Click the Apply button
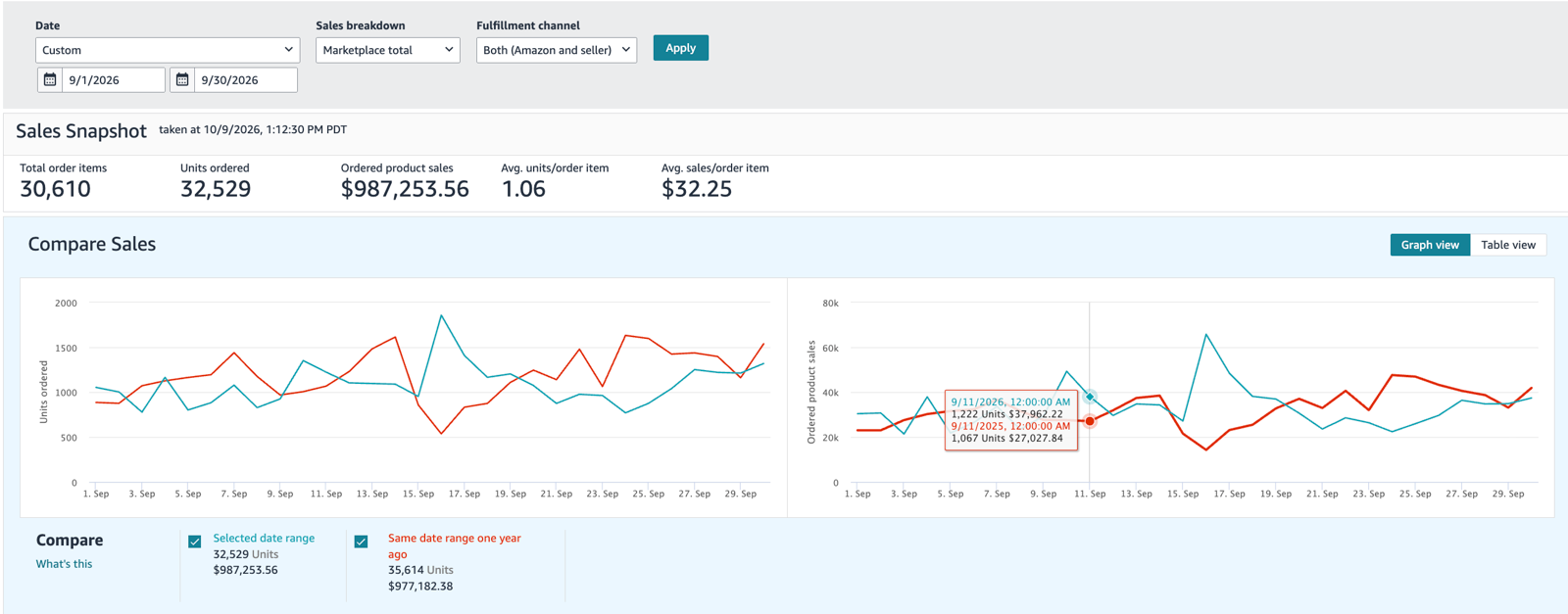Viewport: 1568px width, 614px height. (681, 48)
